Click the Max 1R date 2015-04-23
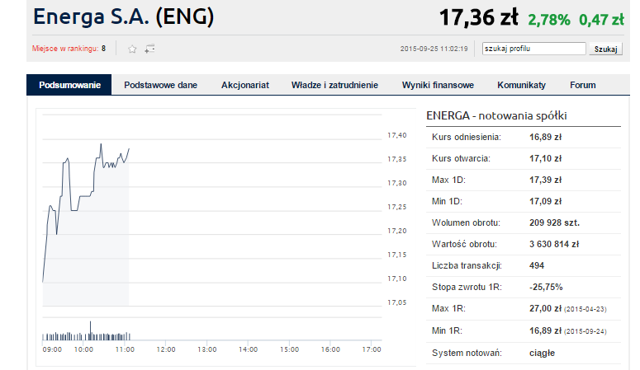Viewport: 640px width, 370px height. point(585,310)
